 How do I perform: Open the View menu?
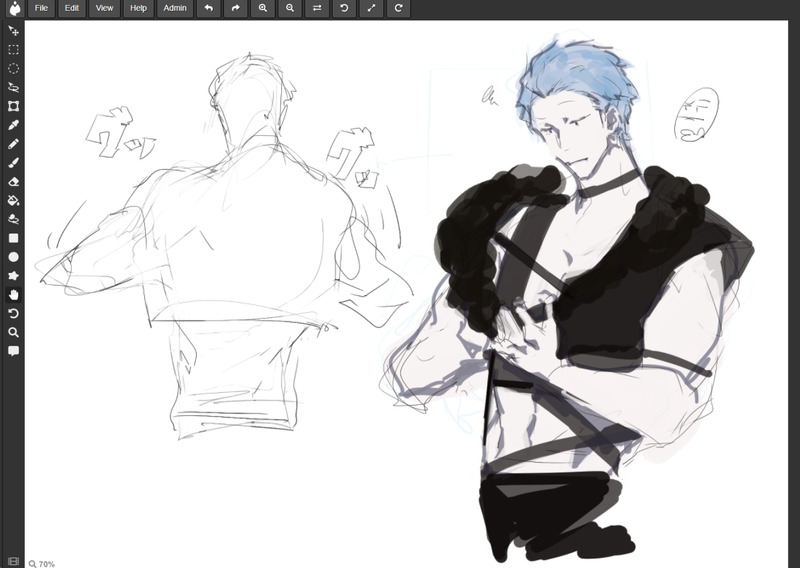point(104,8)
